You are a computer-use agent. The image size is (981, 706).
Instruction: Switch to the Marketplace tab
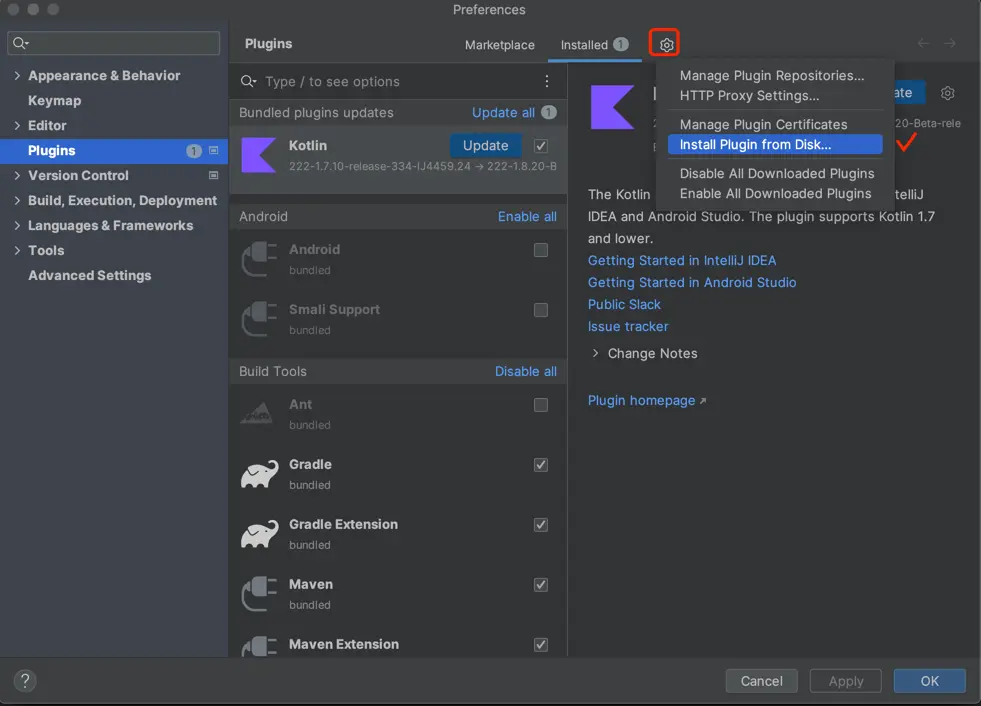point(500,45)
